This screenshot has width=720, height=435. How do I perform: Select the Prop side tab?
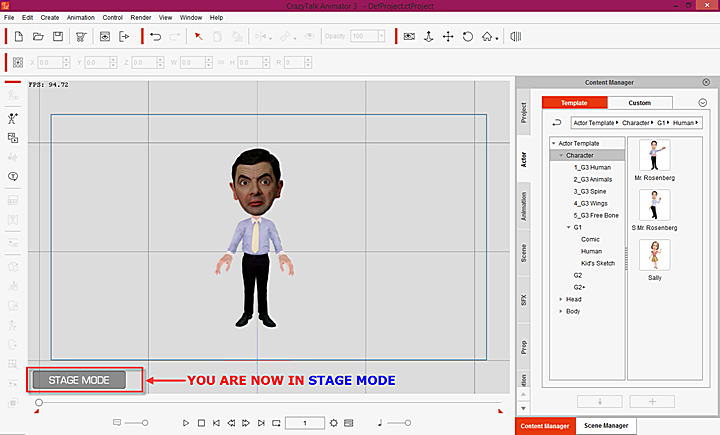[523, 347]
